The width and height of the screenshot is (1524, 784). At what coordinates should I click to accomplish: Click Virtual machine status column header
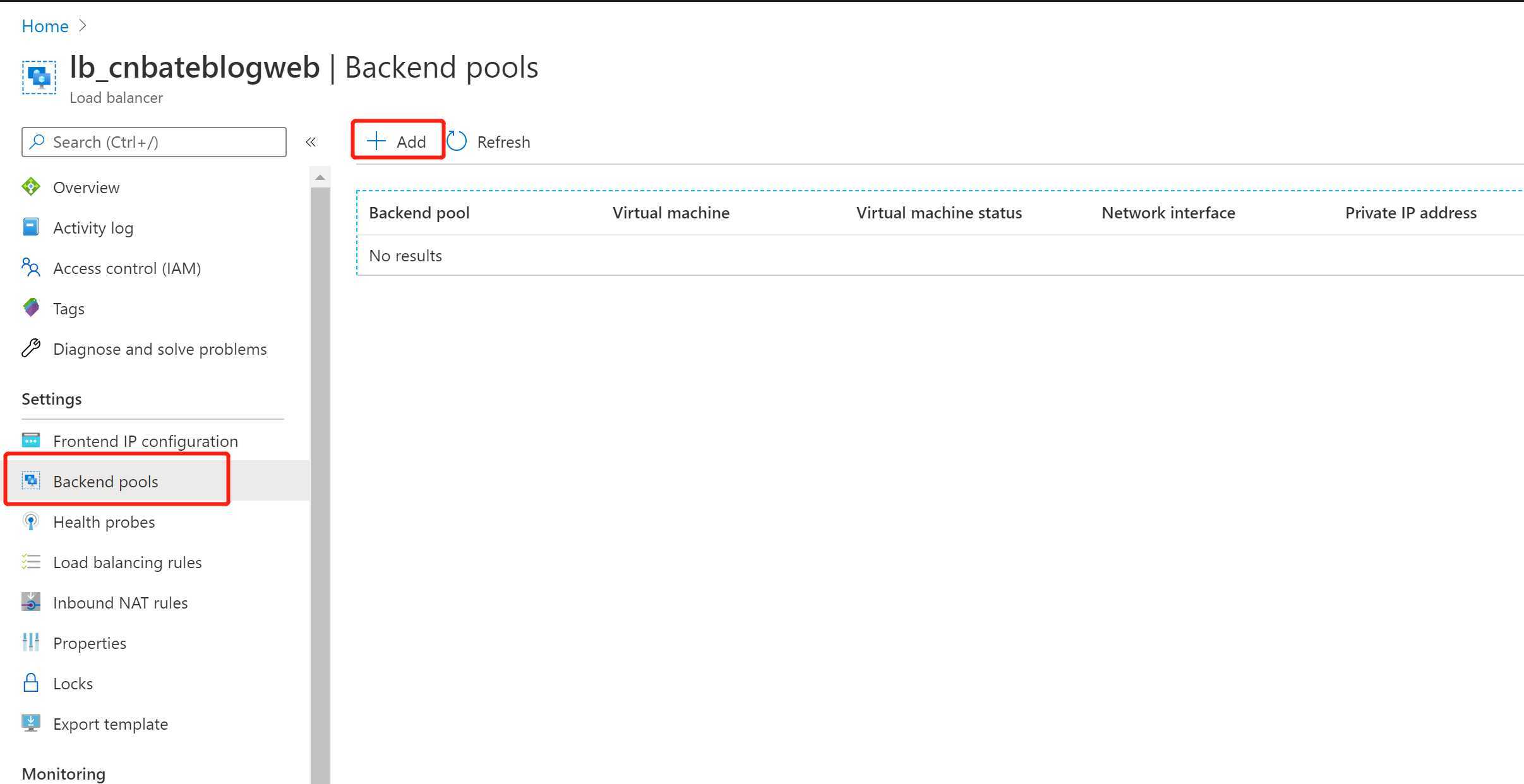(939, 213)
